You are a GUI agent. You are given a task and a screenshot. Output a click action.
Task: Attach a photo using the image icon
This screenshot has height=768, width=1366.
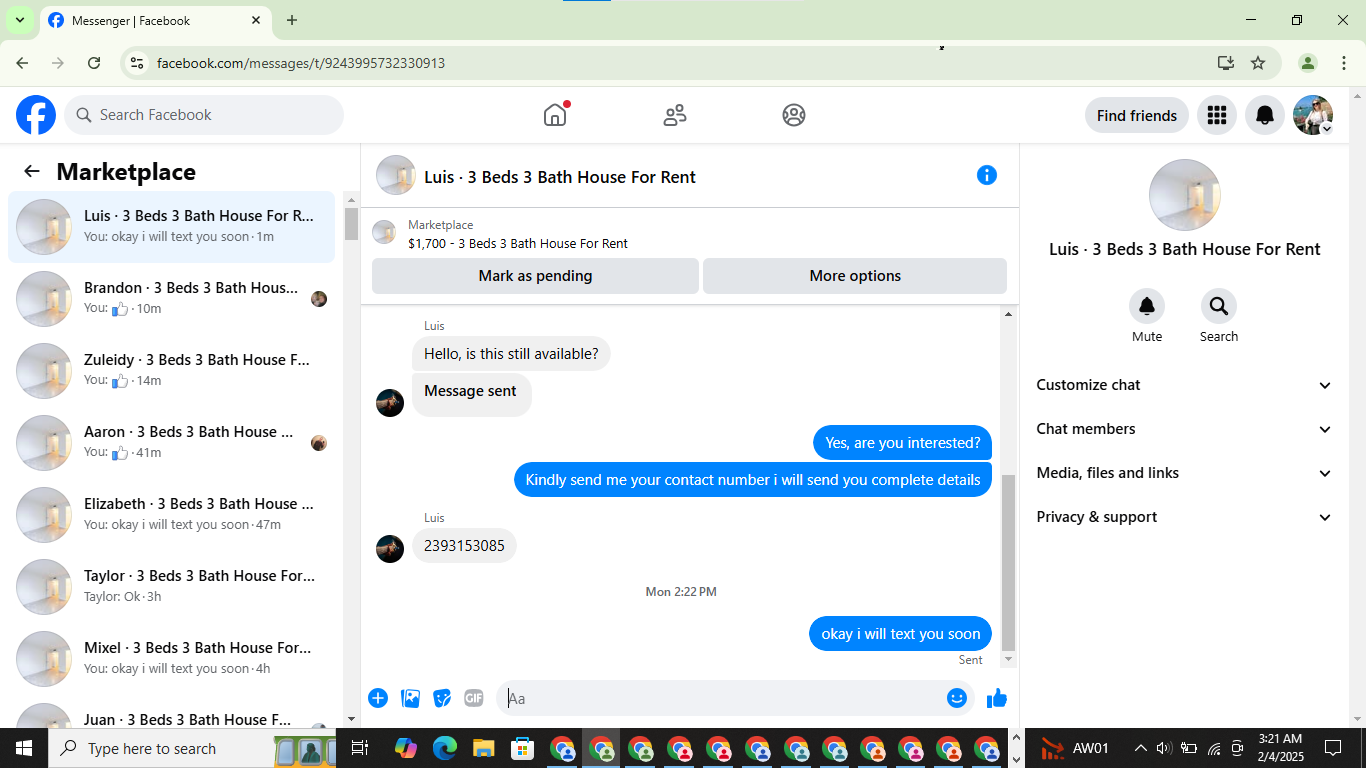click(410, 698)
